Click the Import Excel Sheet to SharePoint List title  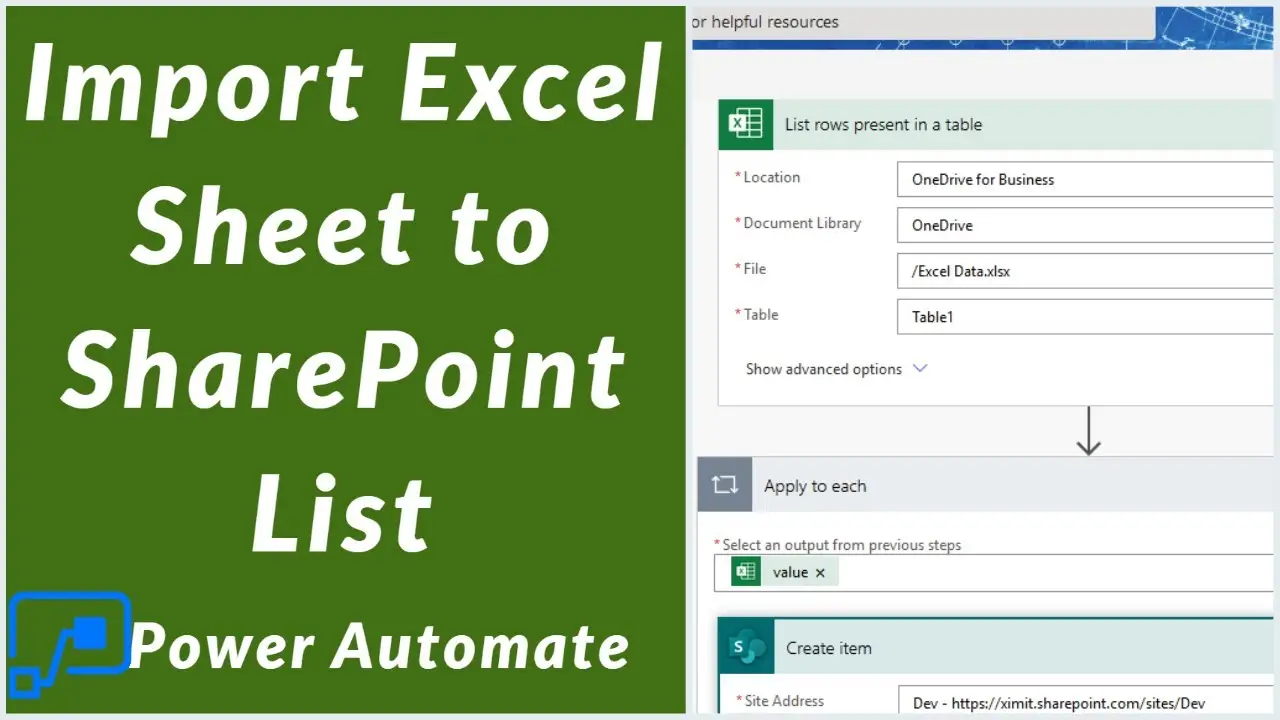click(345, 300)
